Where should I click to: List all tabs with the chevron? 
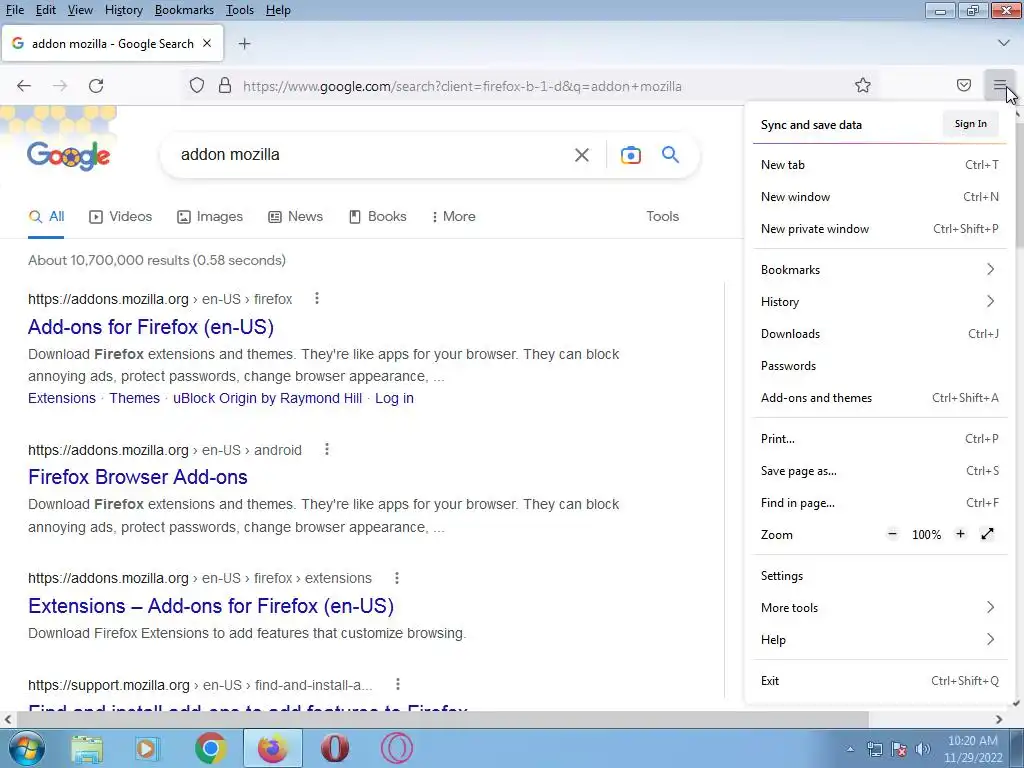(x=1004, y=43)
